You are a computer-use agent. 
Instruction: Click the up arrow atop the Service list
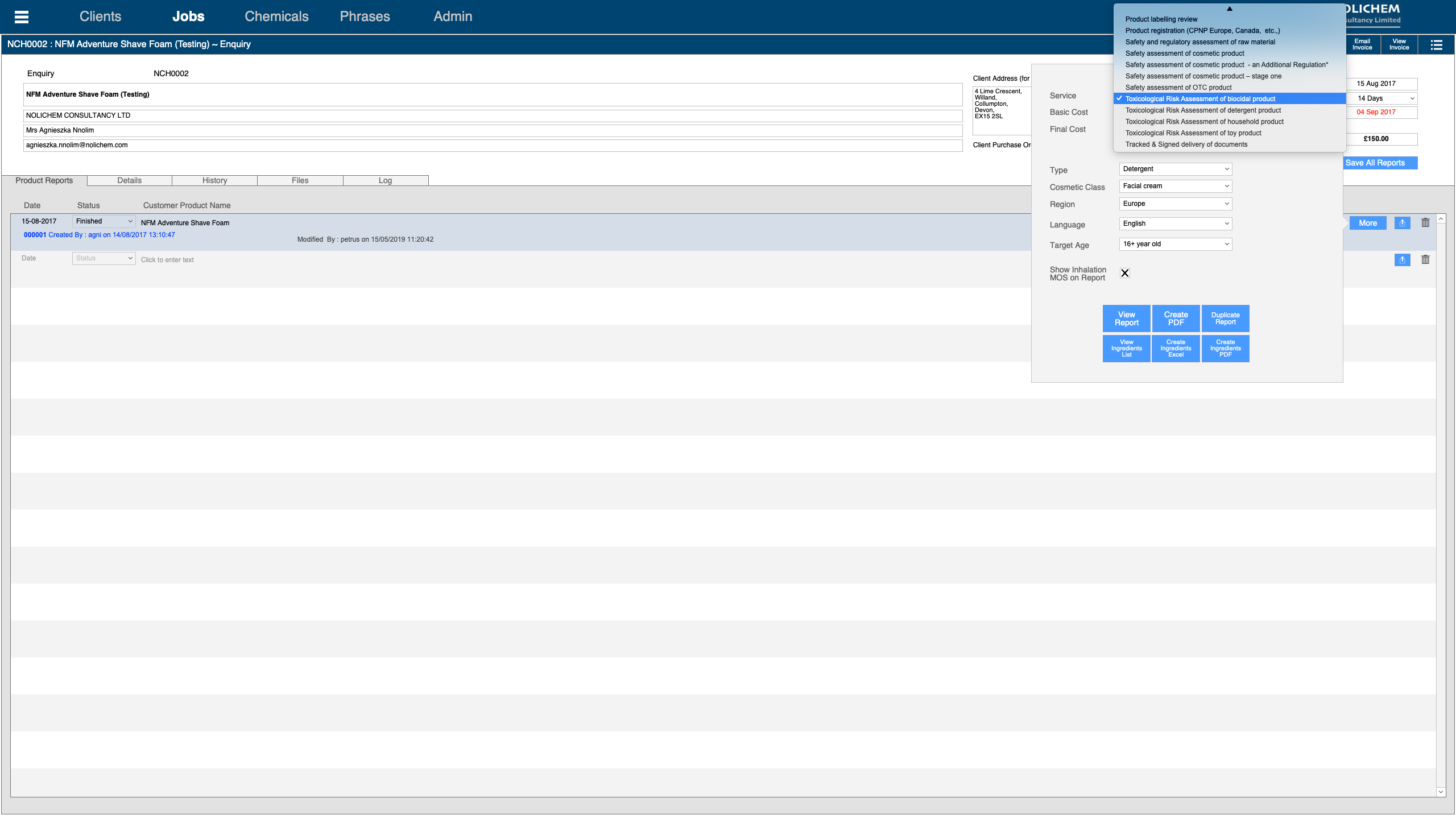(x=1229, y=9)
